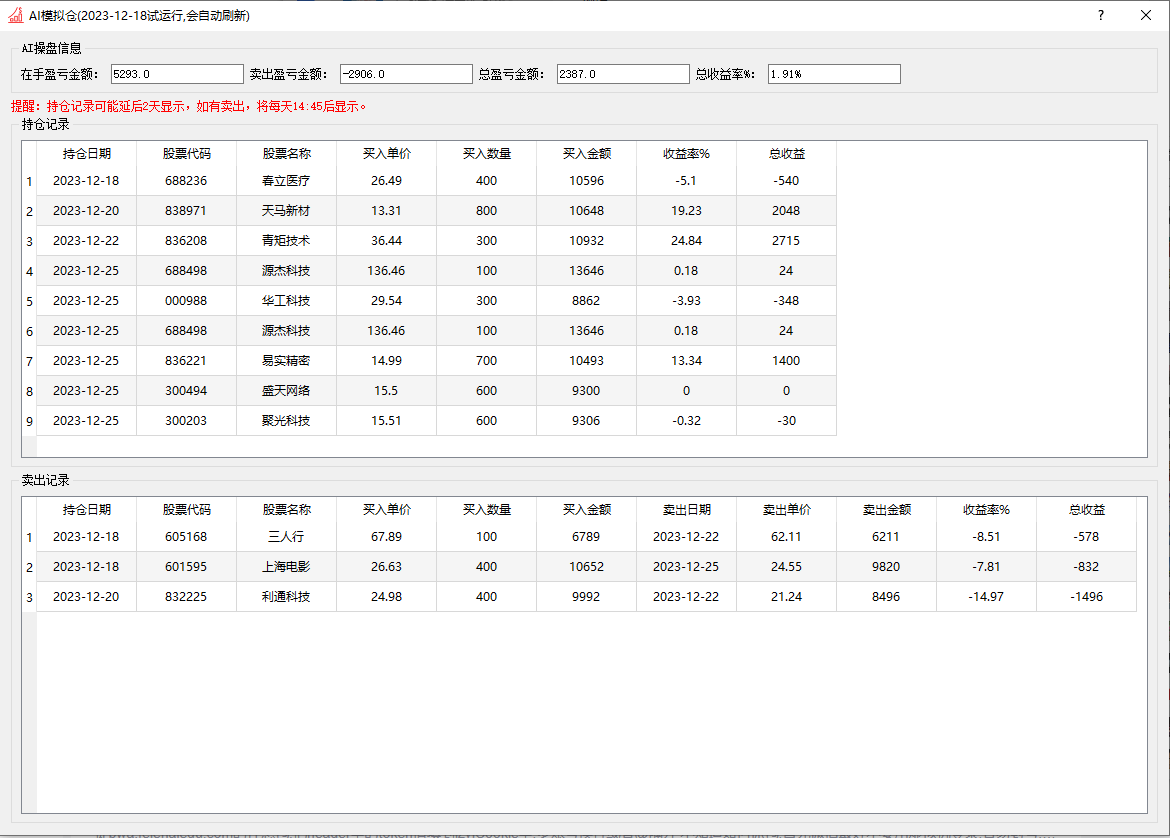Click 三人行 in the sell records table

tap(286, 537)
